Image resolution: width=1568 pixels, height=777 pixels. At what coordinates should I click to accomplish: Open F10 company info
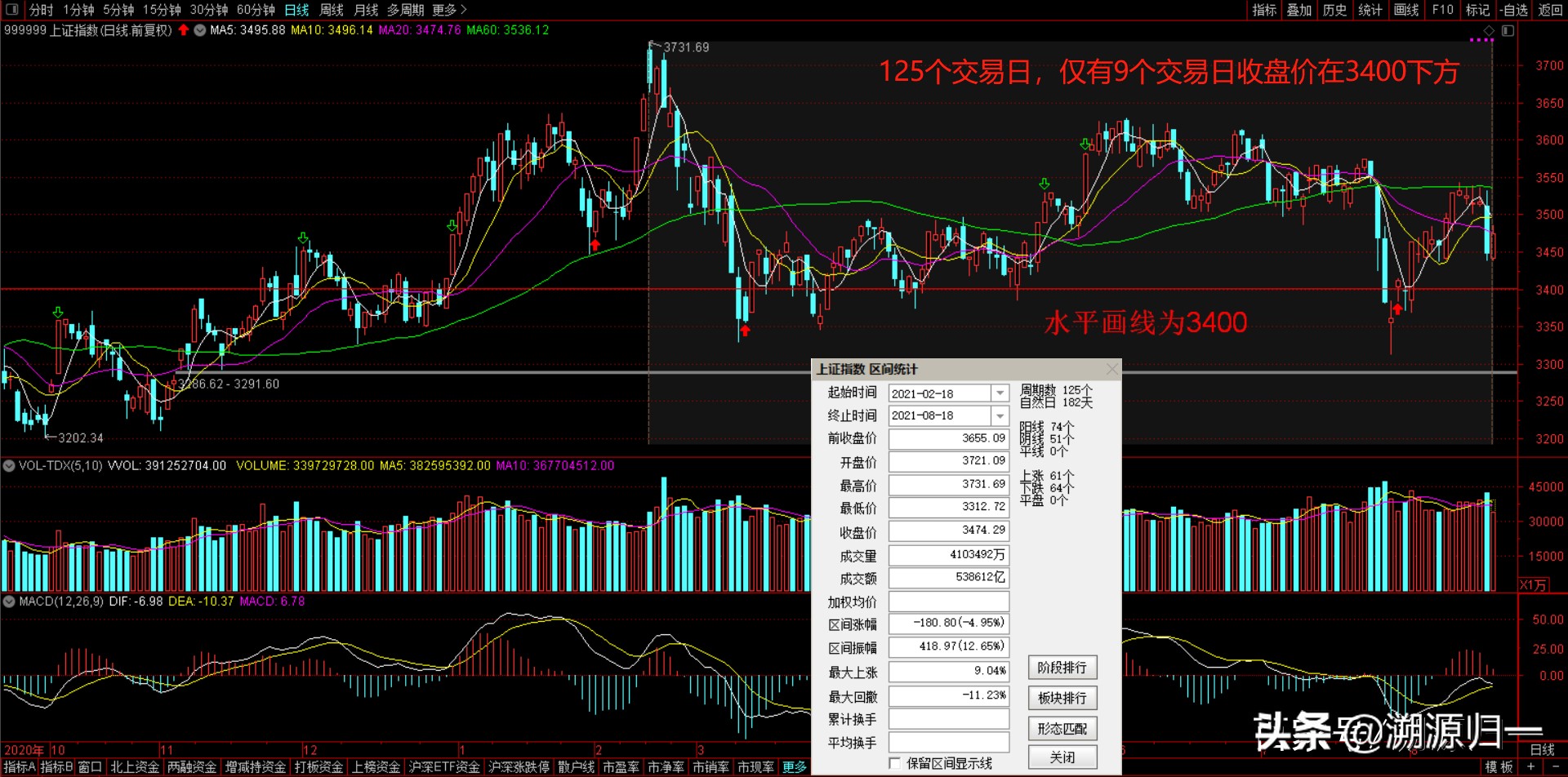[1442, 10]
